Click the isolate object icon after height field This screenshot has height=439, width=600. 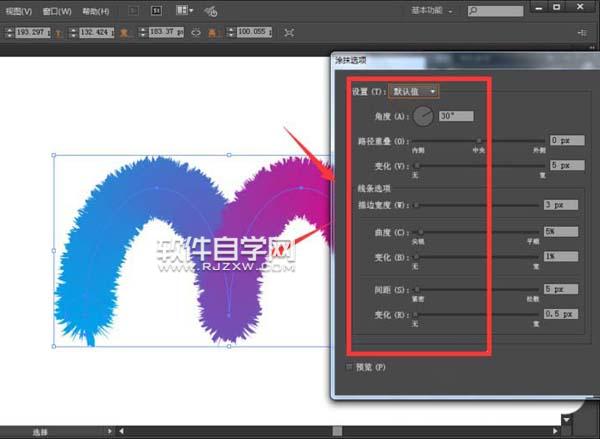click(289, 33)
